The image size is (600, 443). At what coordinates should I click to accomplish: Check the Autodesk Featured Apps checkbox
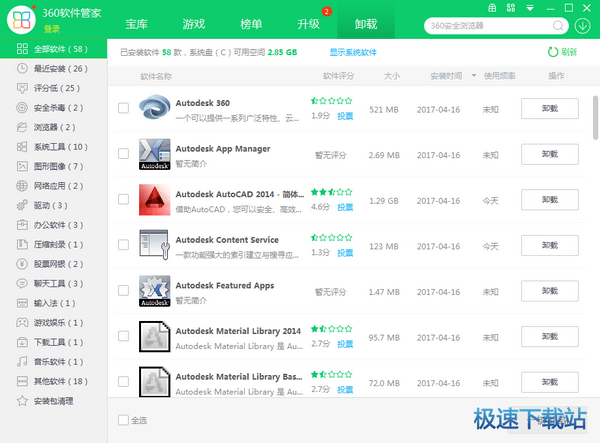(123, 290)
